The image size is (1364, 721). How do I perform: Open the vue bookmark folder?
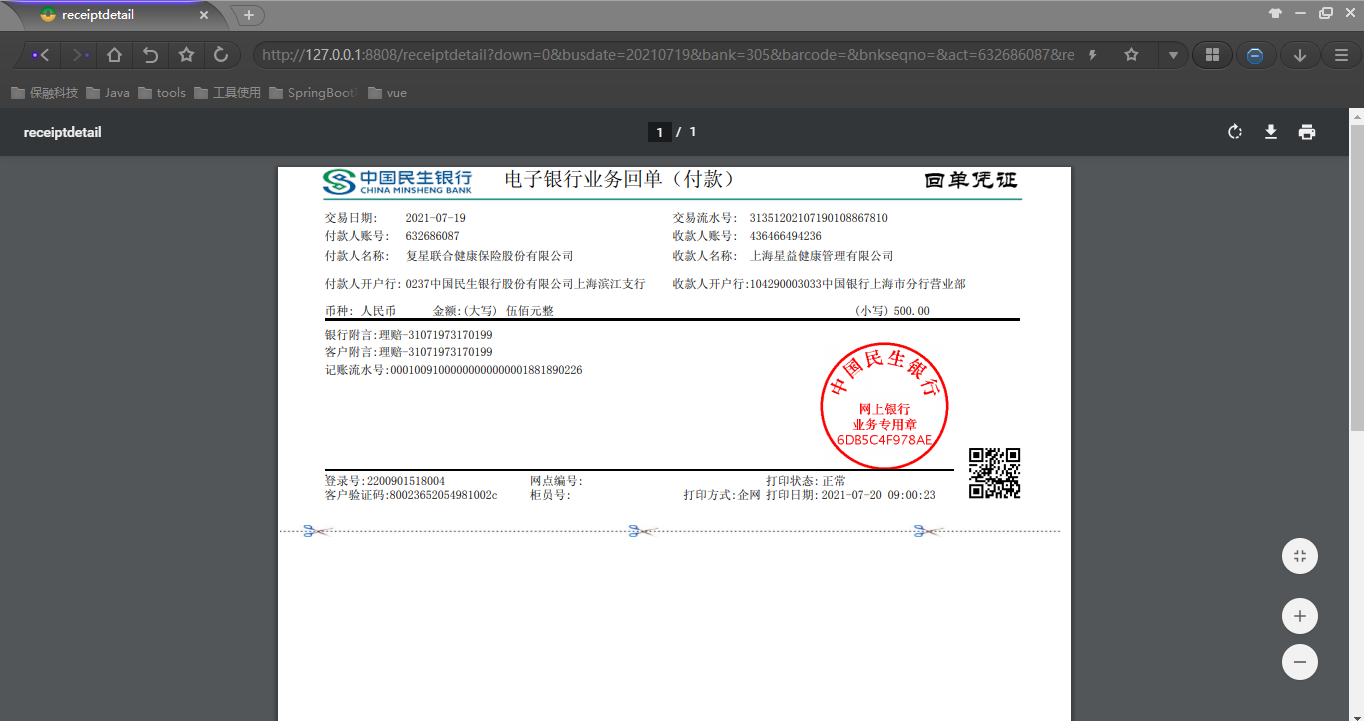pyautogui.click(x=388, y=93)
